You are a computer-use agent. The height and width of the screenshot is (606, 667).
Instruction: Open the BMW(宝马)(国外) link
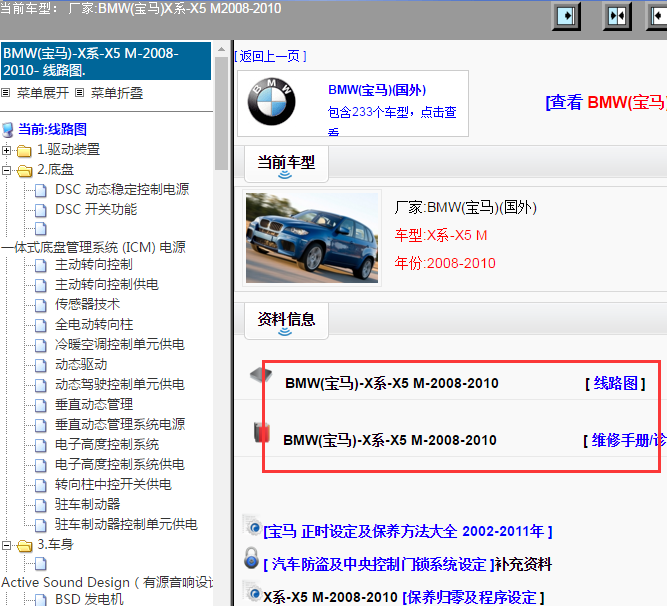[x=377, y=90]
